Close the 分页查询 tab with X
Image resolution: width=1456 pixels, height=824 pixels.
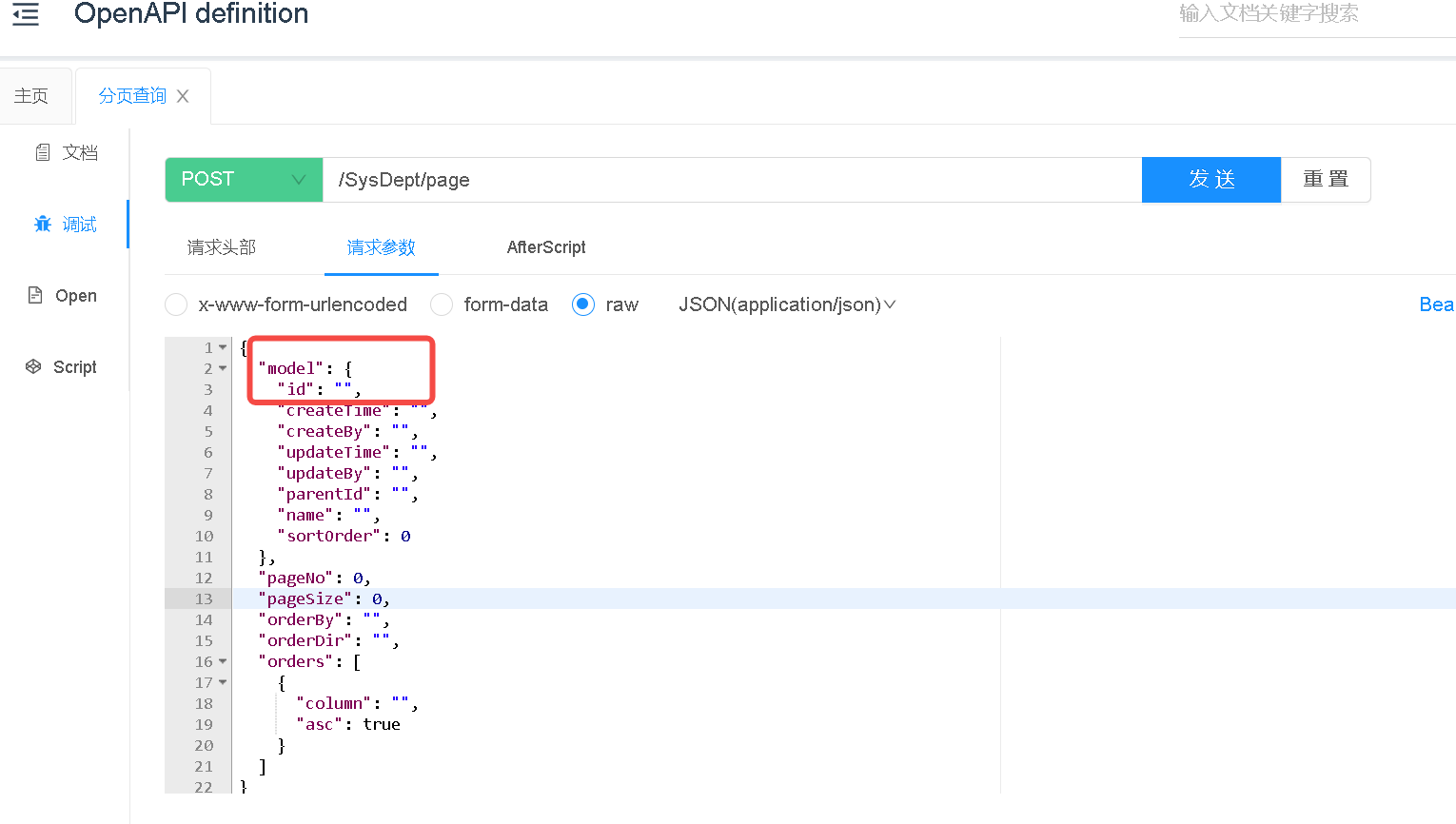pos(183,96)
